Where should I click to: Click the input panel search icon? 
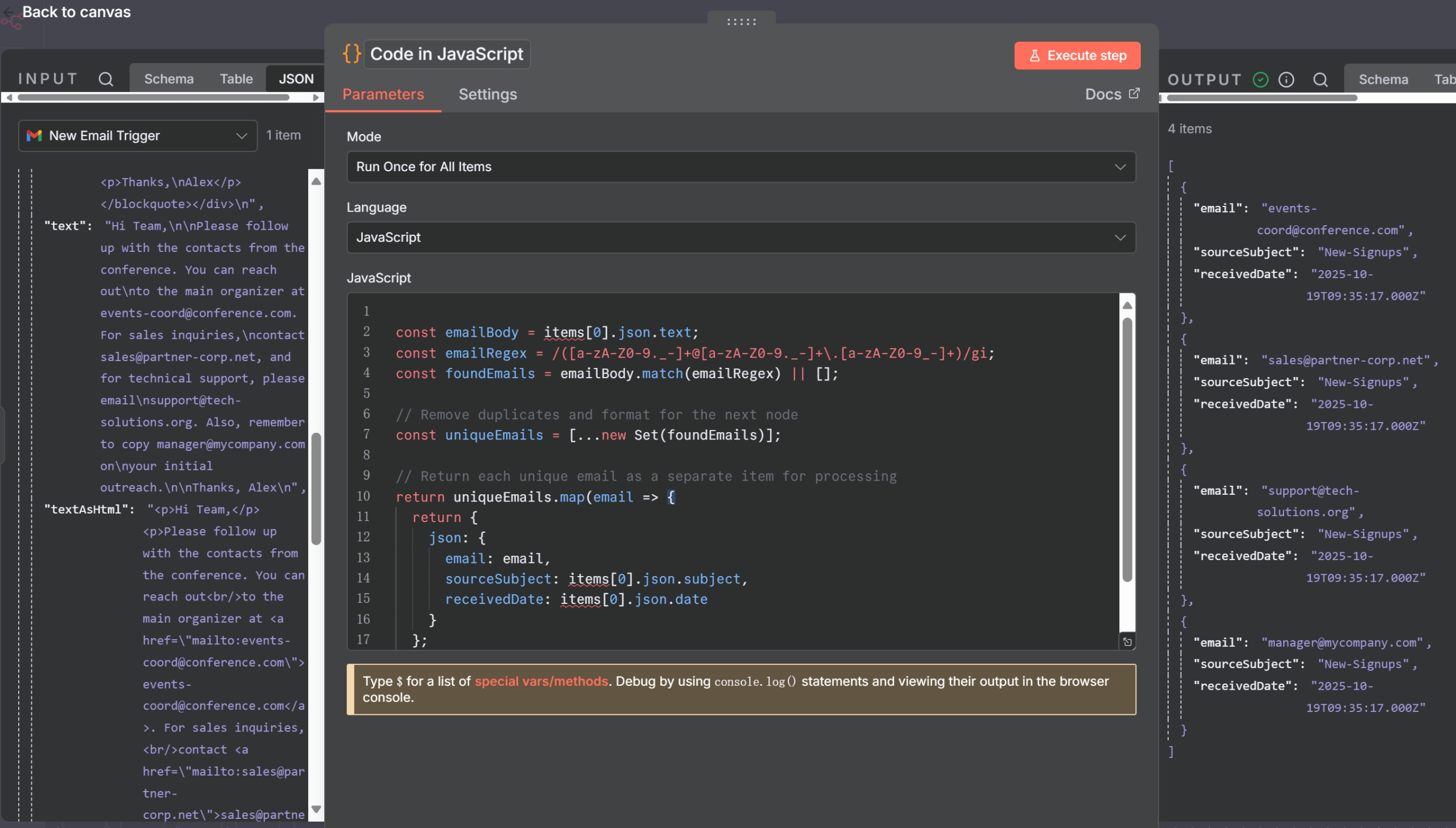pyautogui.click(x=106, y=79)
